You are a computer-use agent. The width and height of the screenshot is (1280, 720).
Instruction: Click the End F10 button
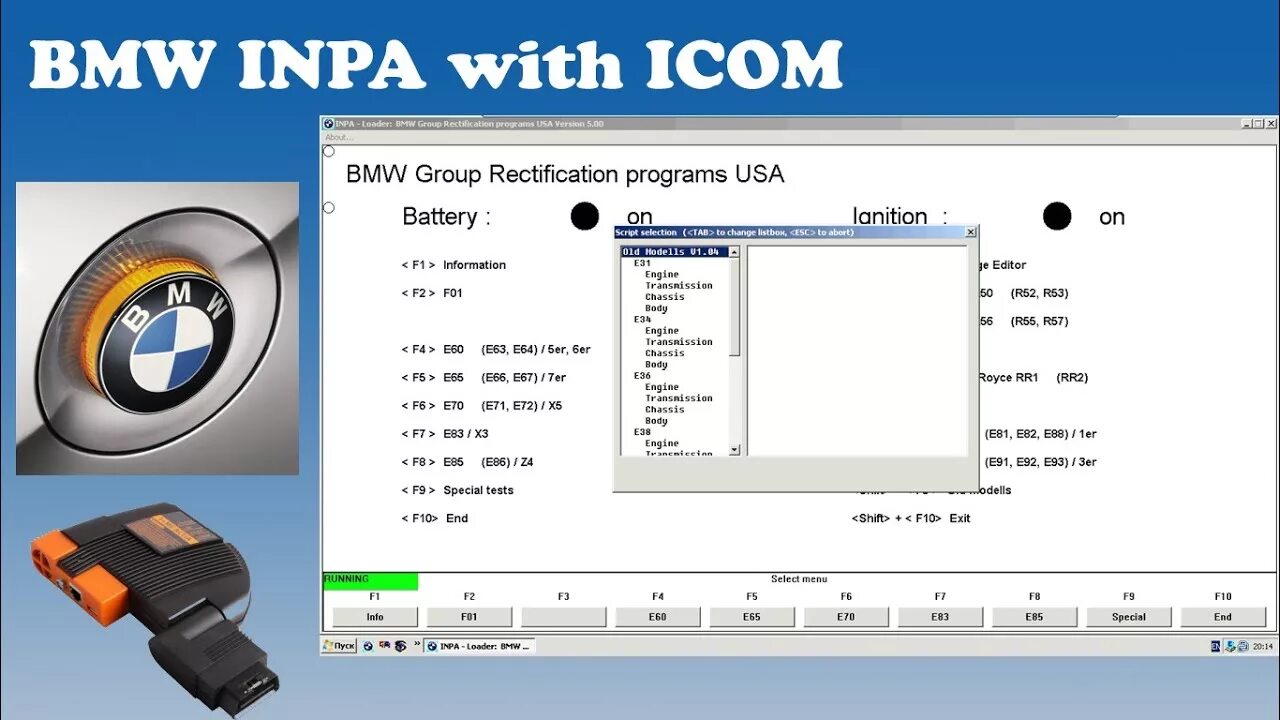pos(1223,617)
